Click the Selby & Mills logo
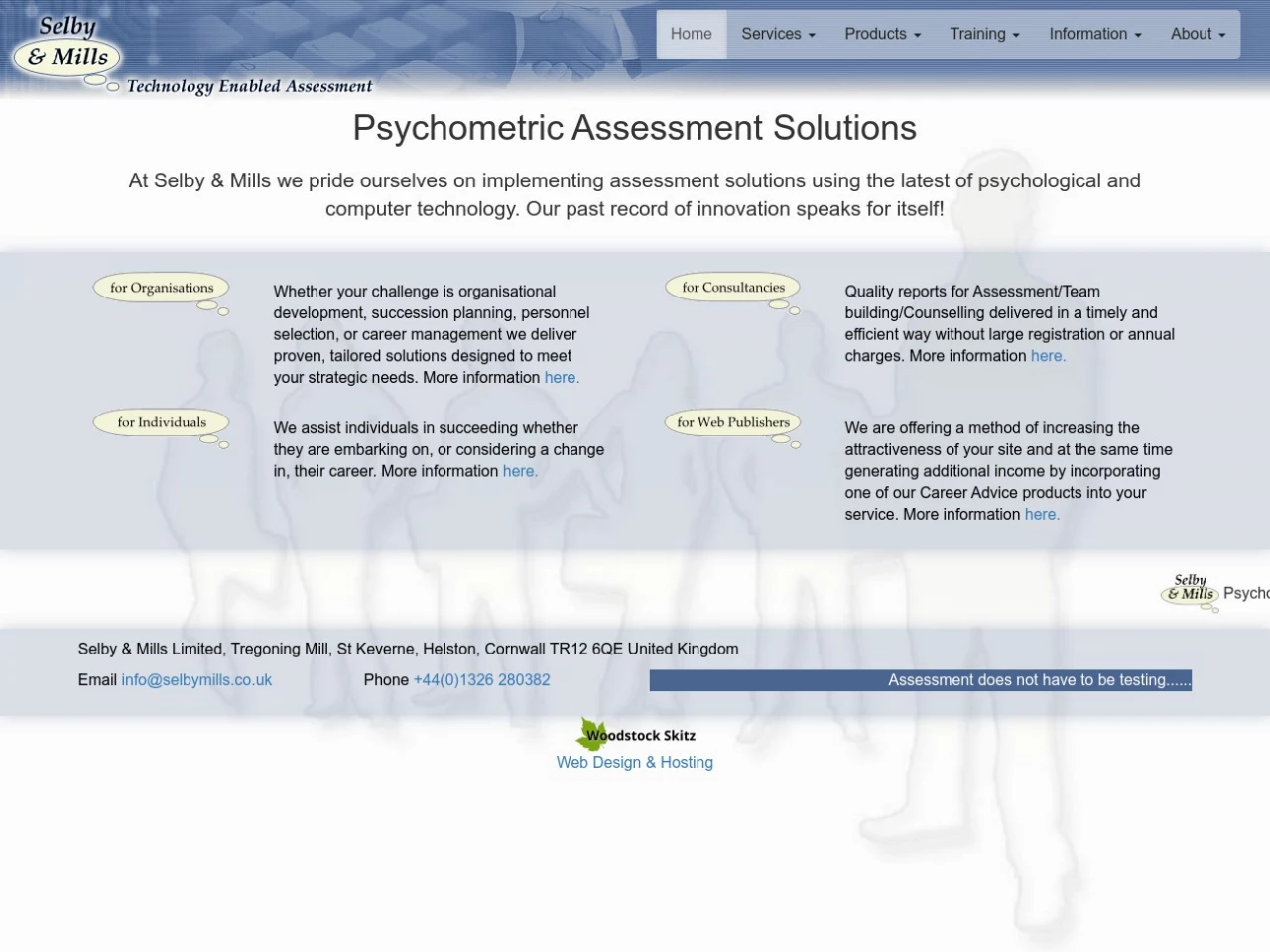 click(x=67, y=50)
